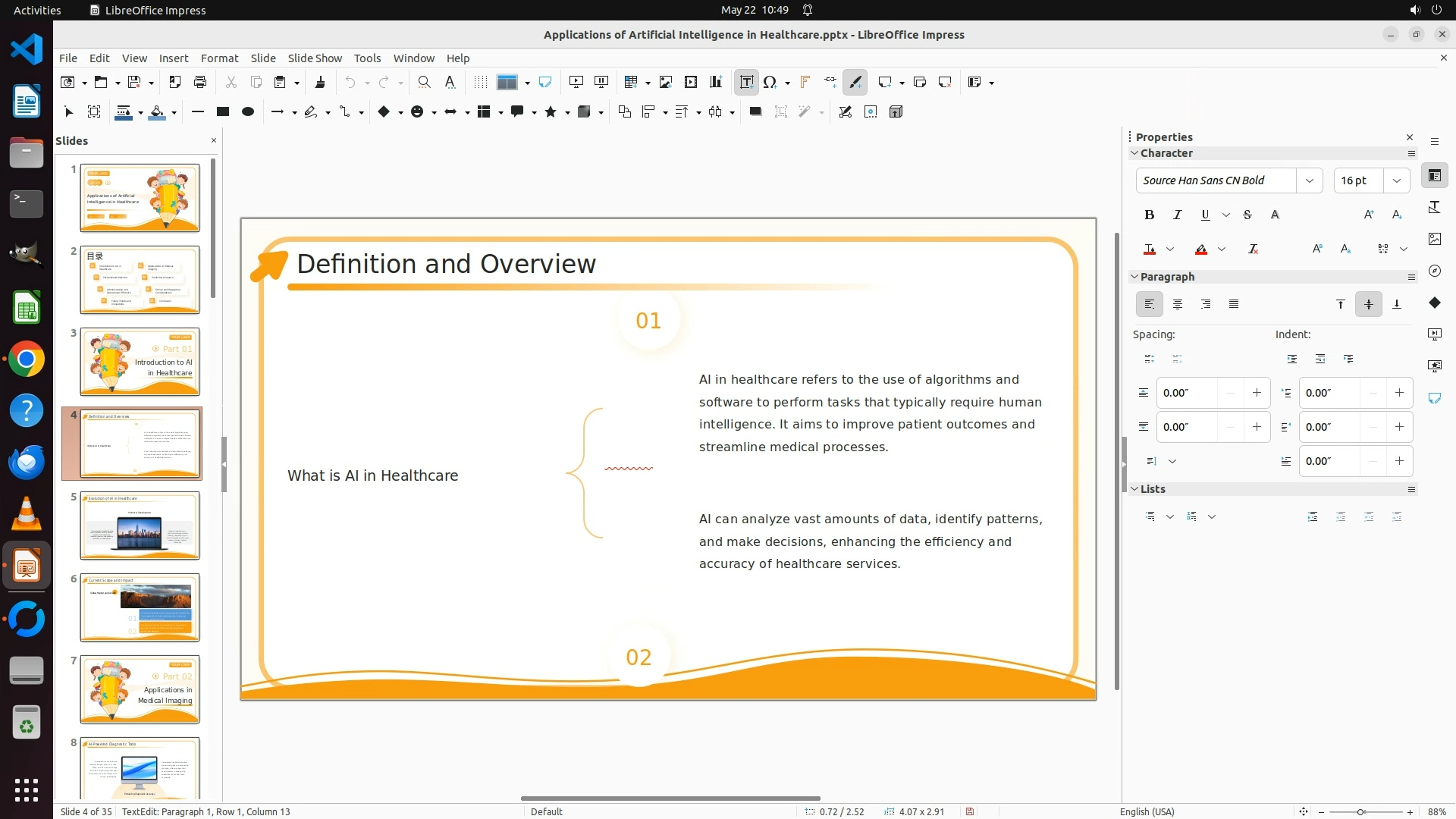Collapse the Lists section
Viewport: 1456px width, 819px height.
point(1135,489)
